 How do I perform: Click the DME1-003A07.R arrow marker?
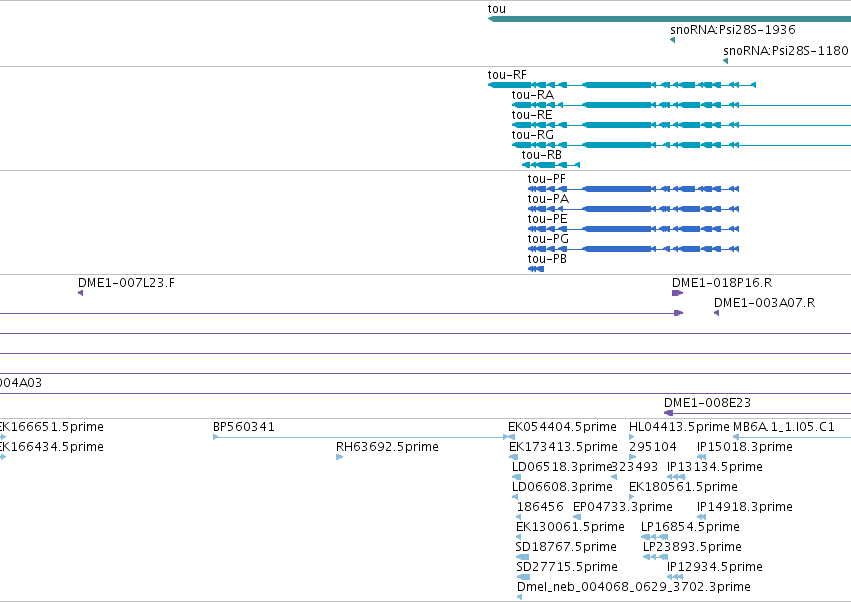716,313
